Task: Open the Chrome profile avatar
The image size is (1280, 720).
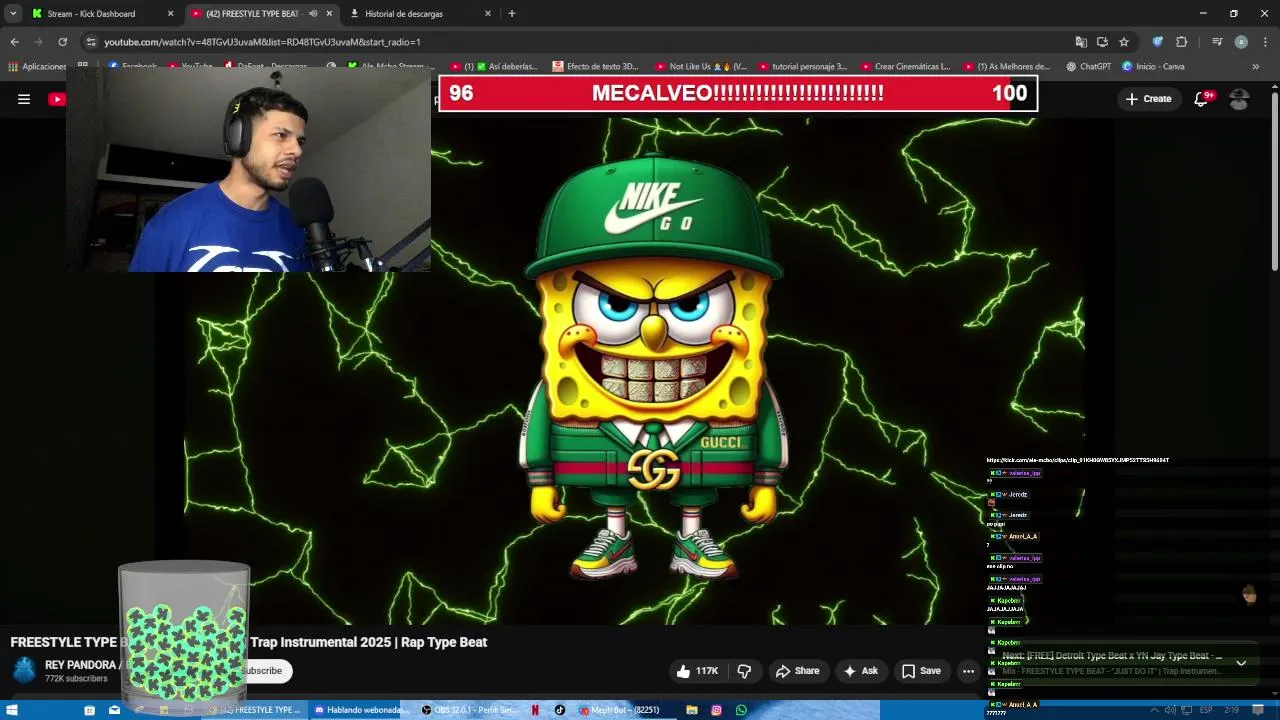Action: coord(1241,42)
